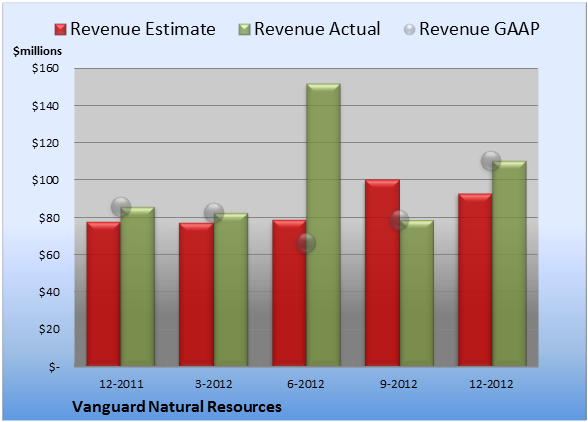The image size is (588, 422).
Task: Click the "$-" zero y-axis label
Action: point(54,367)
